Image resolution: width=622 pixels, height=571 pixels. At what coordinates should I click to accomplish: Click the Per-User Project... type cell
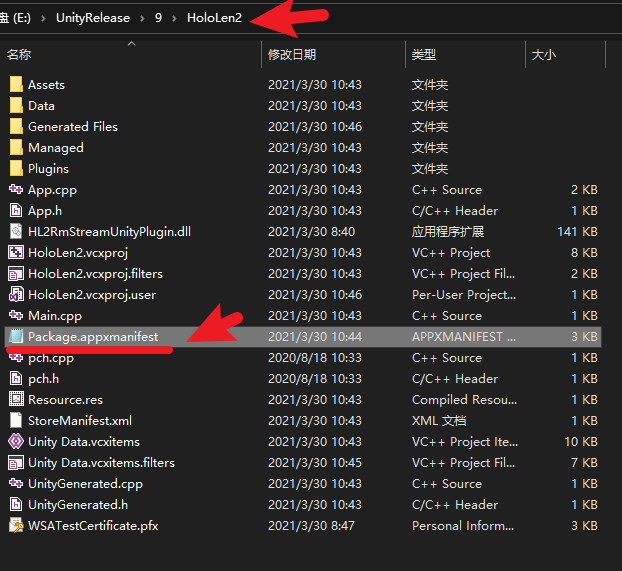point(464,294)
